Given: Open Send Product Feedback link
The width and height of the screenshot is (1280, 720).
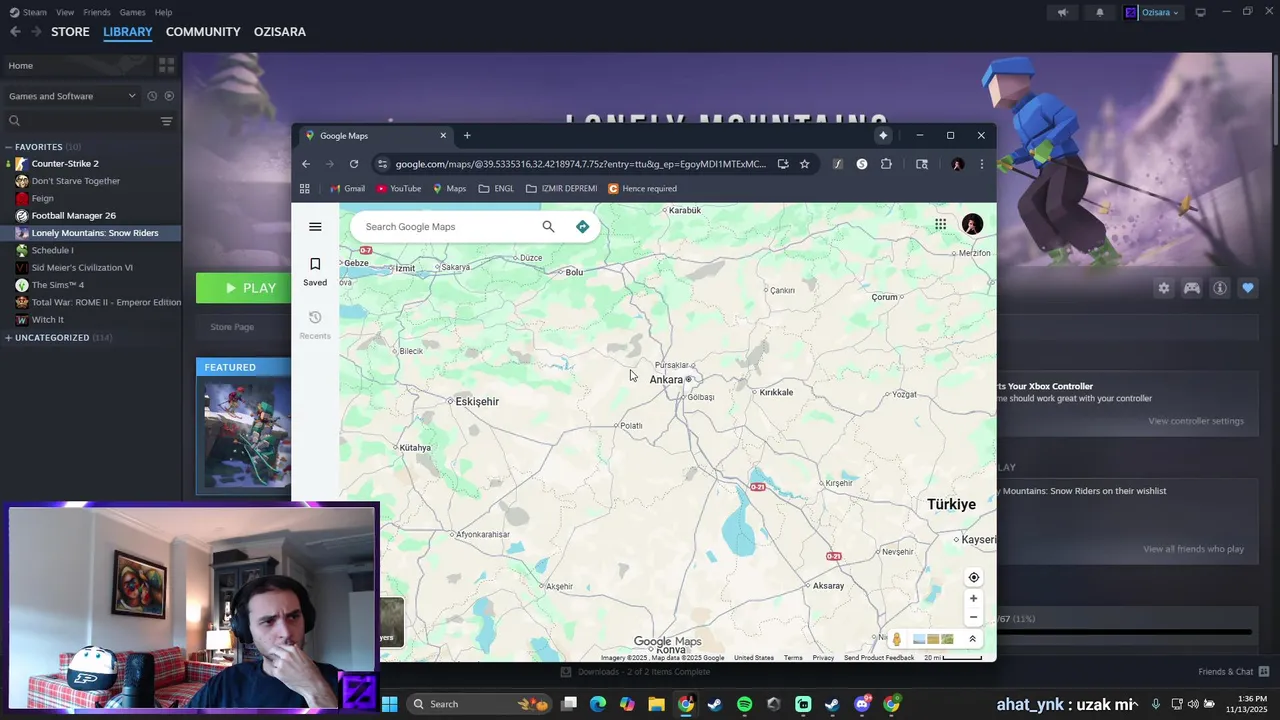Looking at the screenshot, I should (879, 658).
